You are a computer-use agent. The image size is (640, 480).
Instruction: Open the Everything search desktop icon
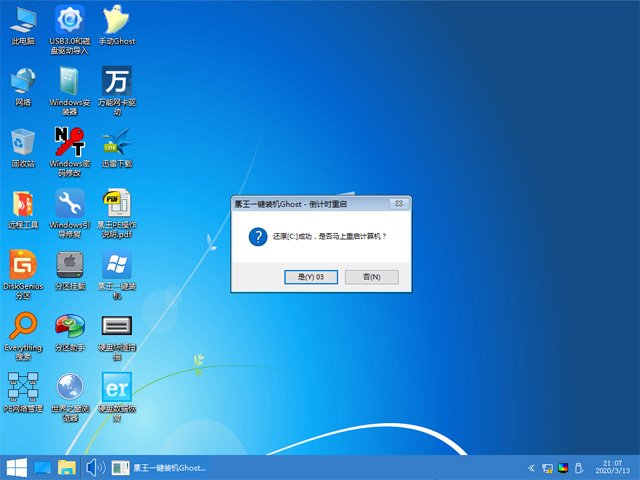pyautogui.click(x=22, y=327)
